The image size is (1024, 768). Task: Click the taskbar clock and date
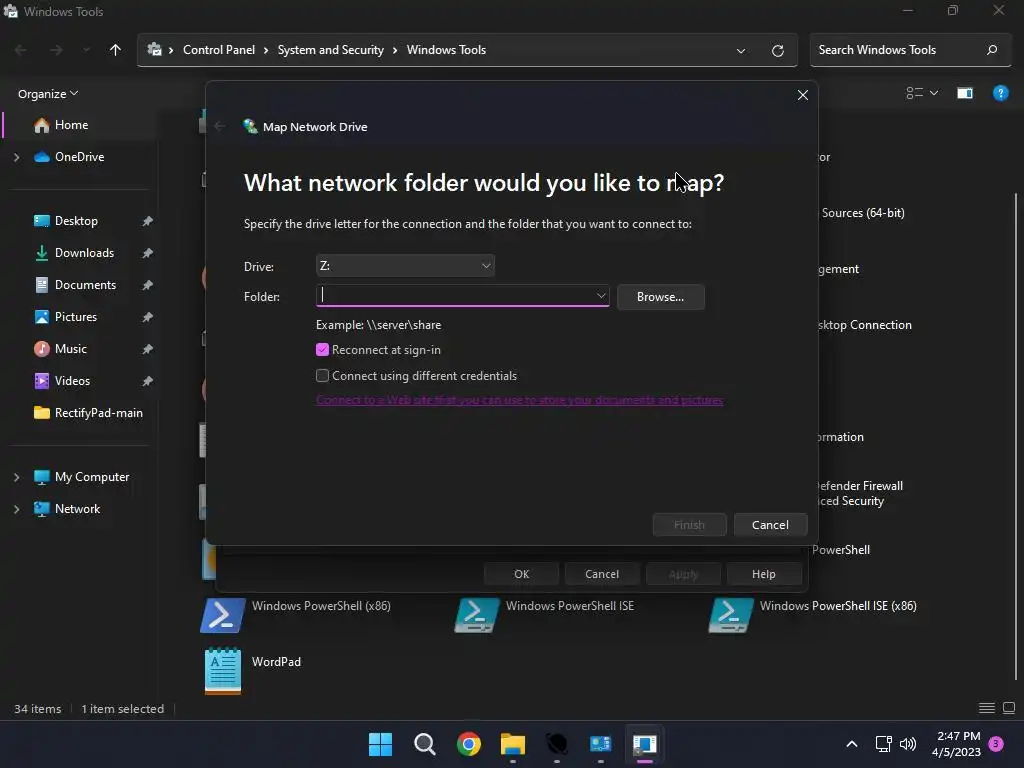[x=957, y=744]
